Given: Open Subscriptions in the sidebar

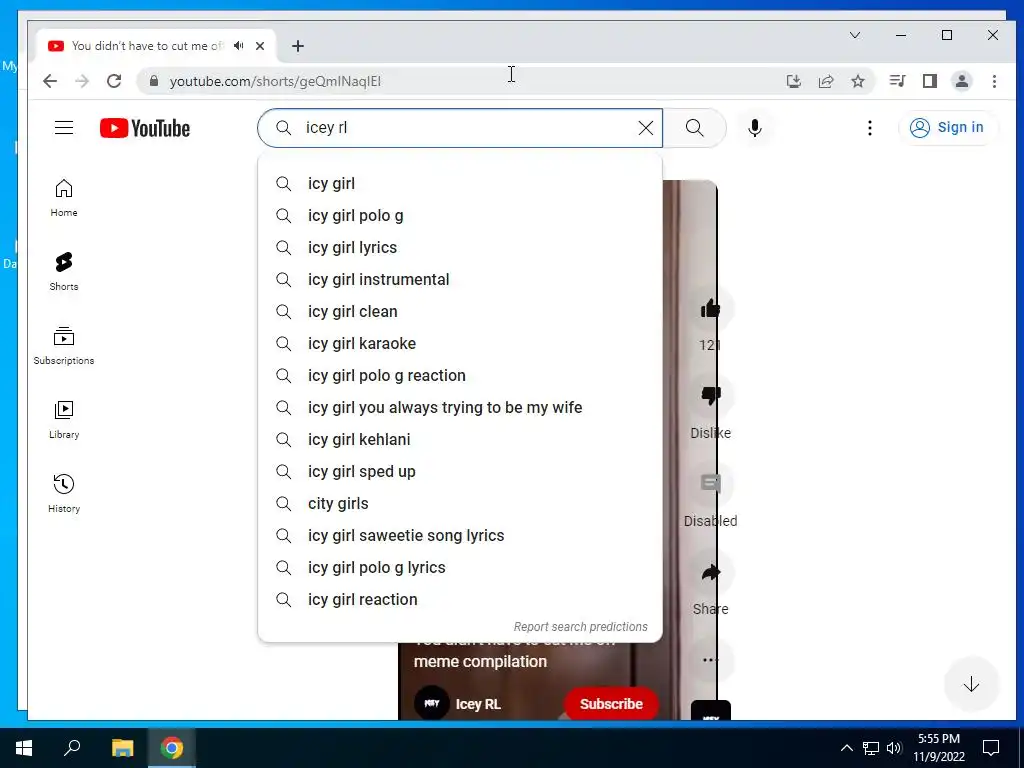Looking at the screenshot, I should tap(64, 345).
